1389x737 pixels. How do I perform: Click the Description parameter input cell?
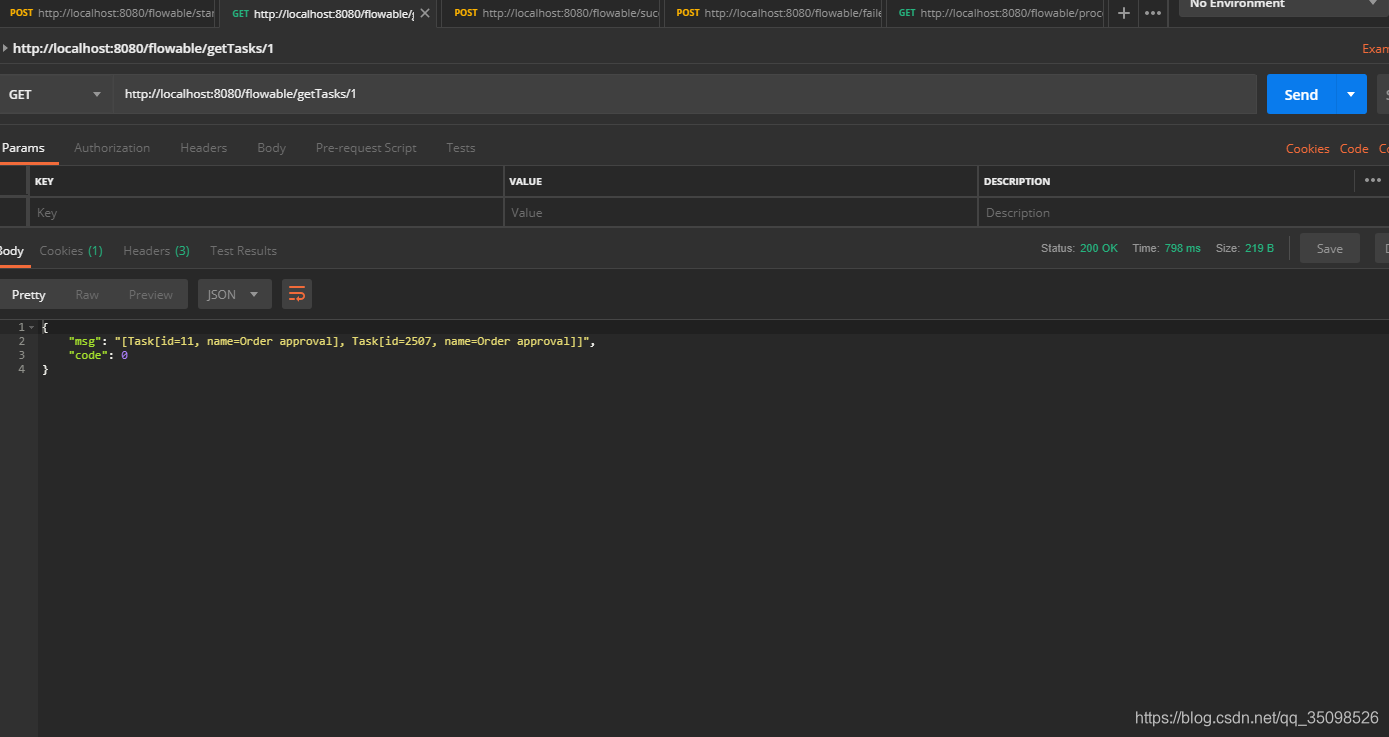1183,212
